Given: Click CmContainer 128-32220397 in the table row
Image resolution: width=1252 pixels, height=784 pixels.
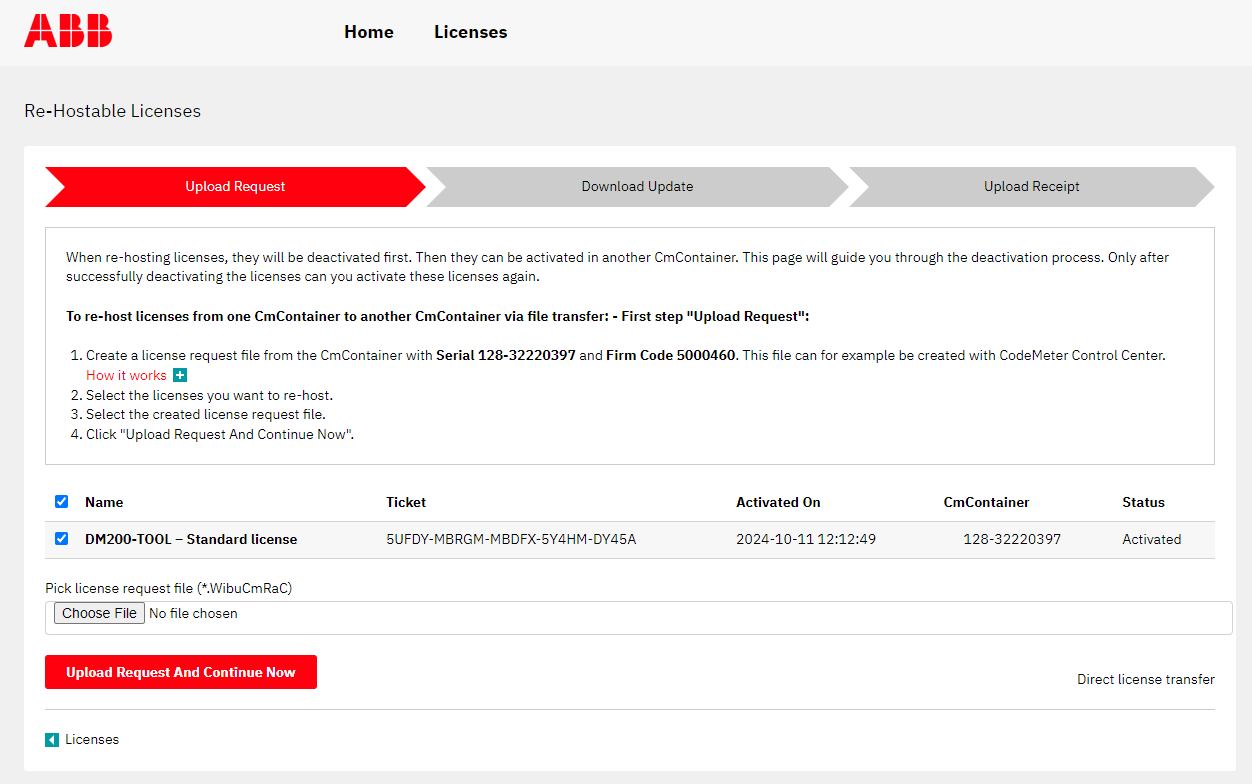Looking at the screenshot, I should click(1012, 539).
